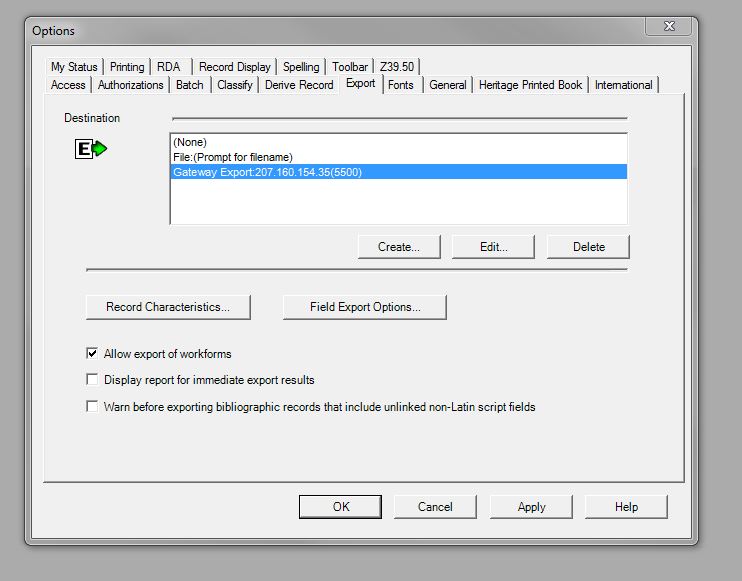Open Record Characteristics settings
742x581 pixels.
tap(168, 307)
